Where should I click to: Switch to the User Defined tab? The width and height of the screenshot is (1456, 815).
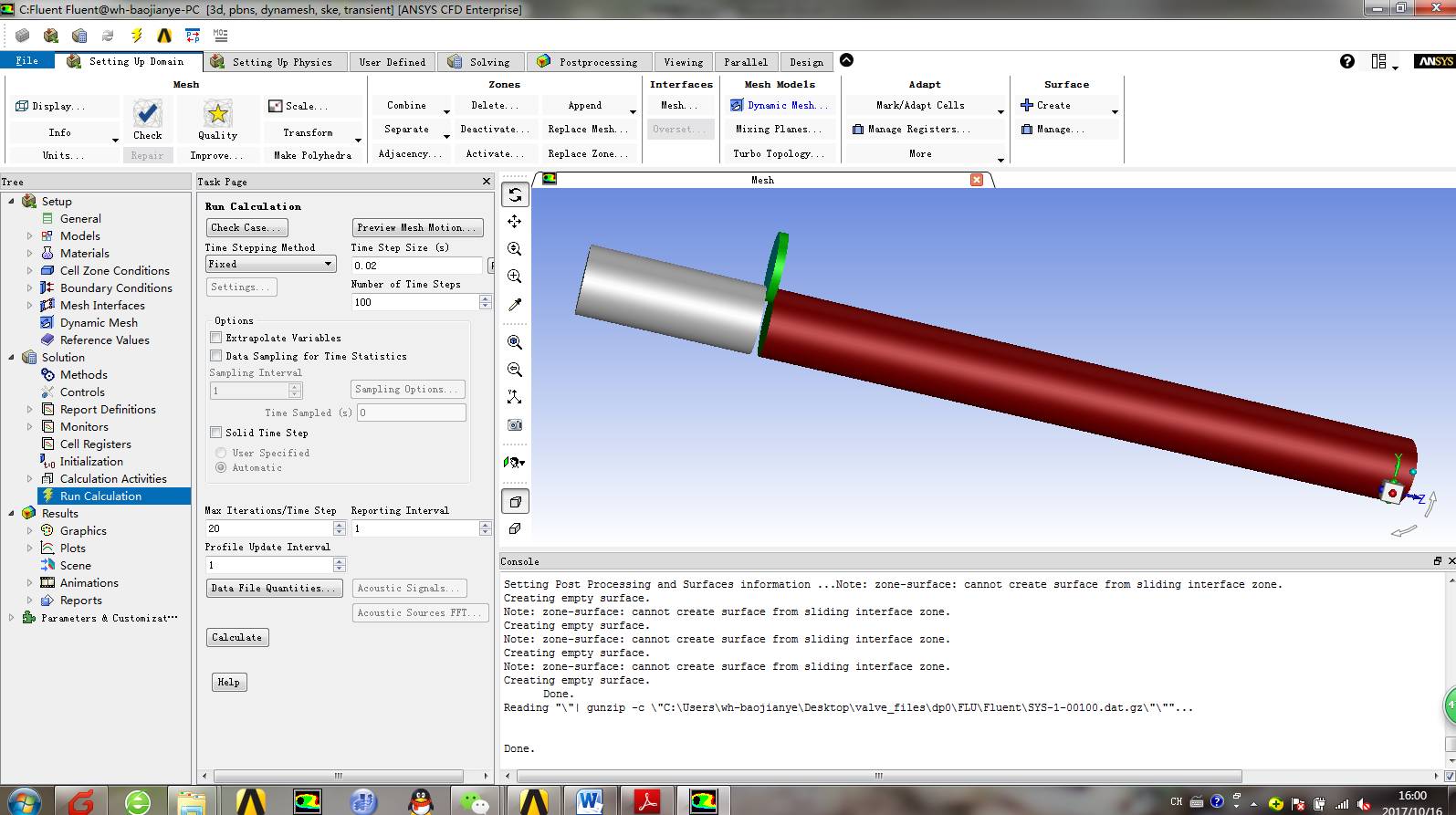pyautogui.click(x=393, y=62)
